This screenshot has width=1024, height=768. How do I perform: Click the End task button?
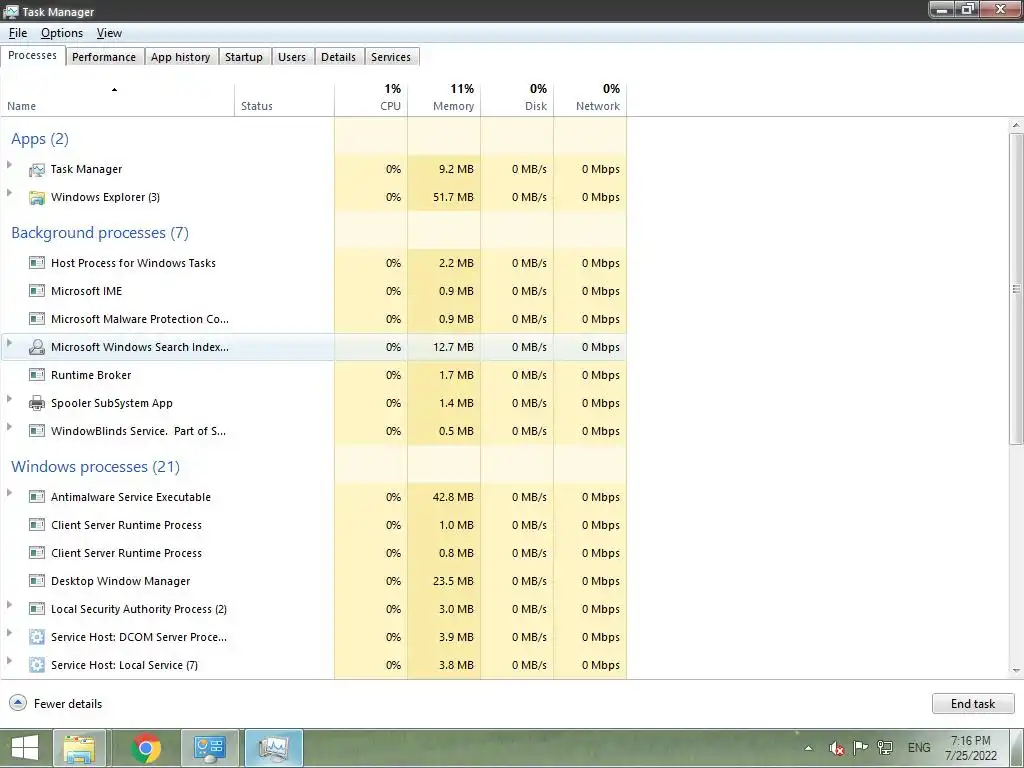[x=972, y=703]
